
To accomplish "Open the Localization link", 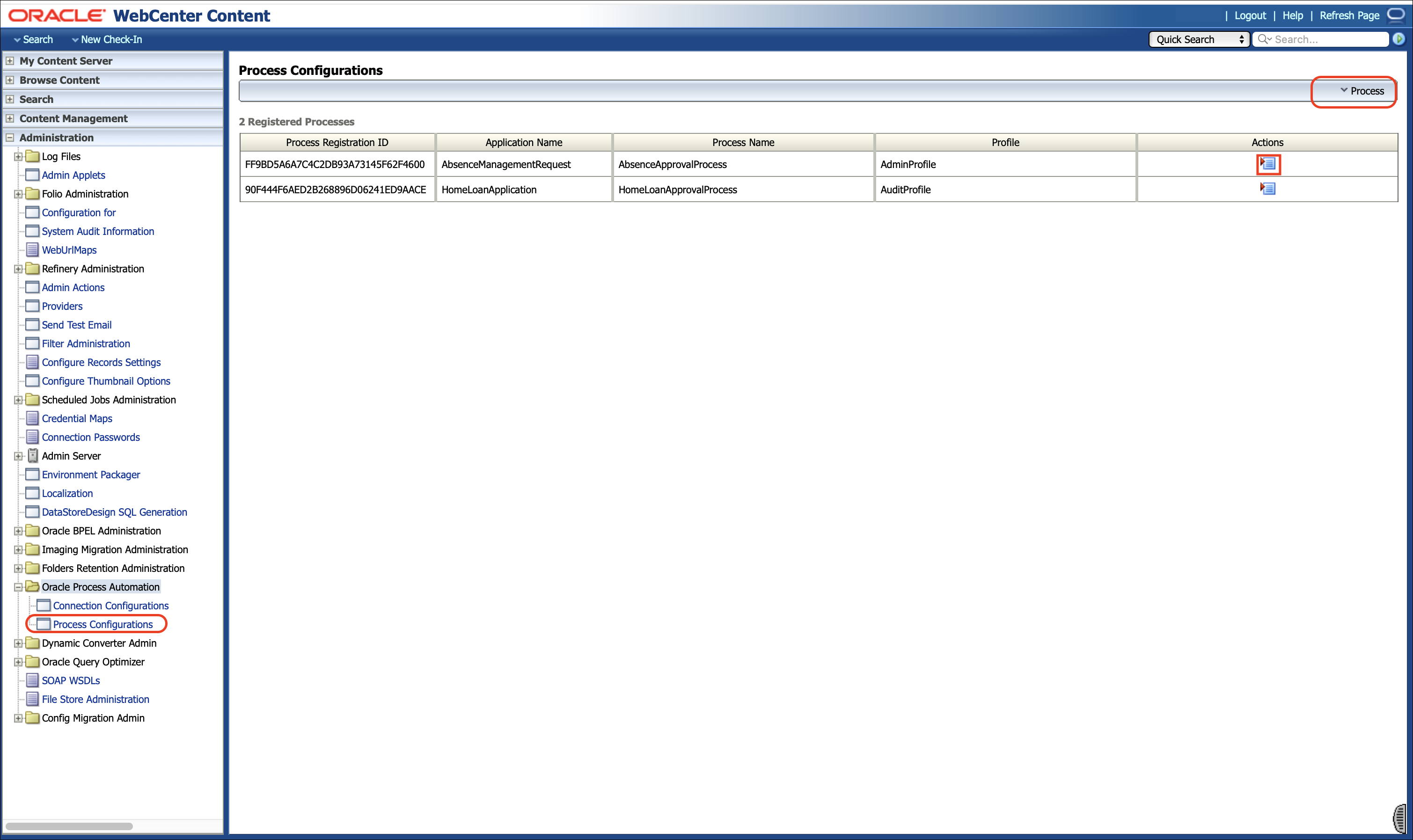I will (x=67, y=493).
